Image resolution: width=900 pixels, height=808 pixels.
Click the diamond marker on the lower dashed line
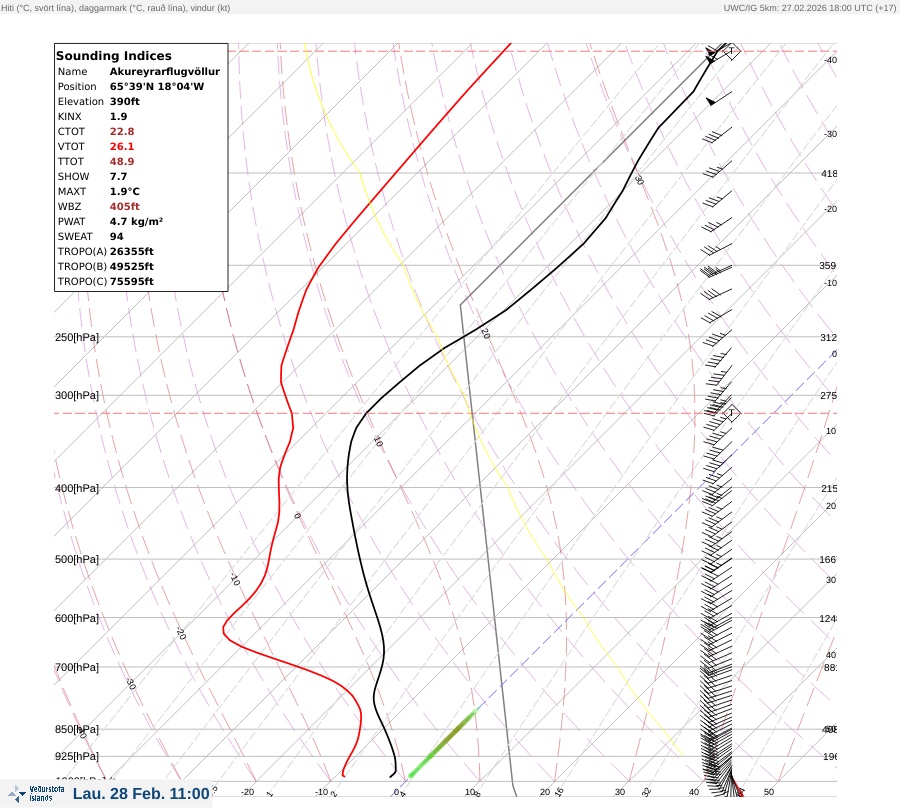[x=731, y=413]
